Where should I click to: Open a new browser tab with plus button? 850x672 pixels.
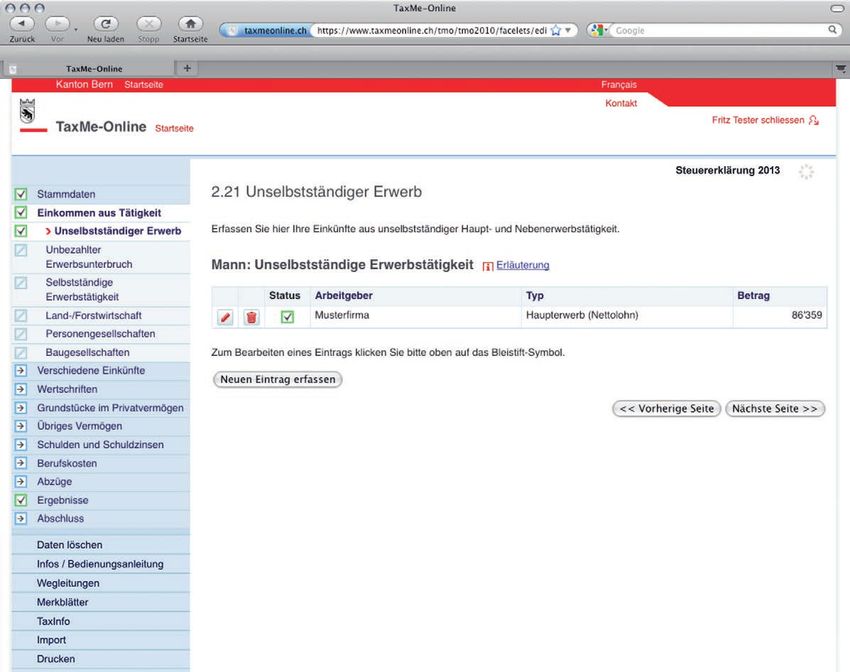point(187,68)
